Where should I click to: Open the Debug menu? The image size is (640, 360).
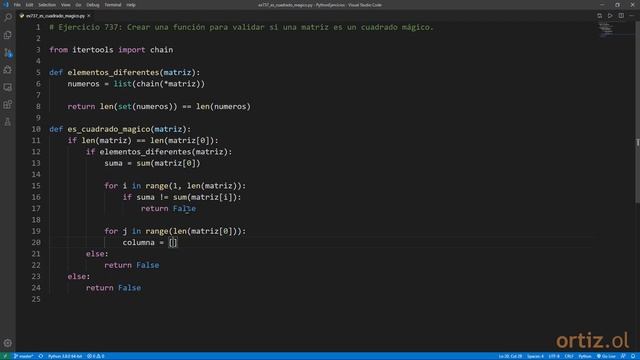(x=93, y=5)
